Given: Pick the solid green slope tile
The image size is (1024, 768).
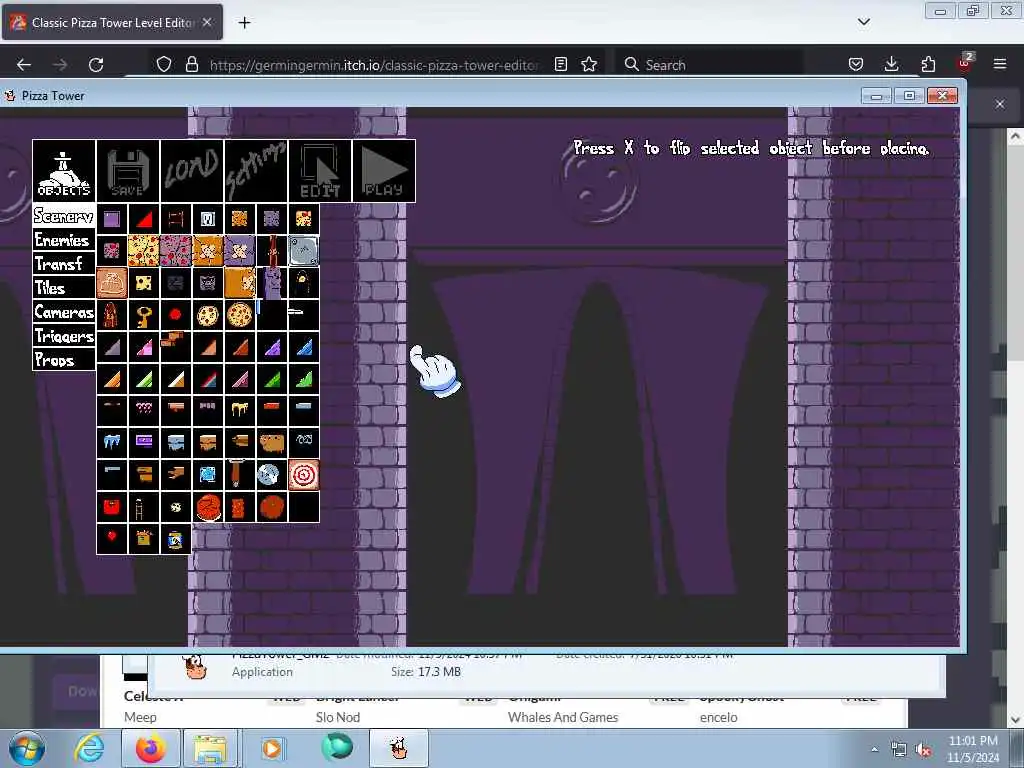Looking at the screenshot, I should [x=272, y=379].
